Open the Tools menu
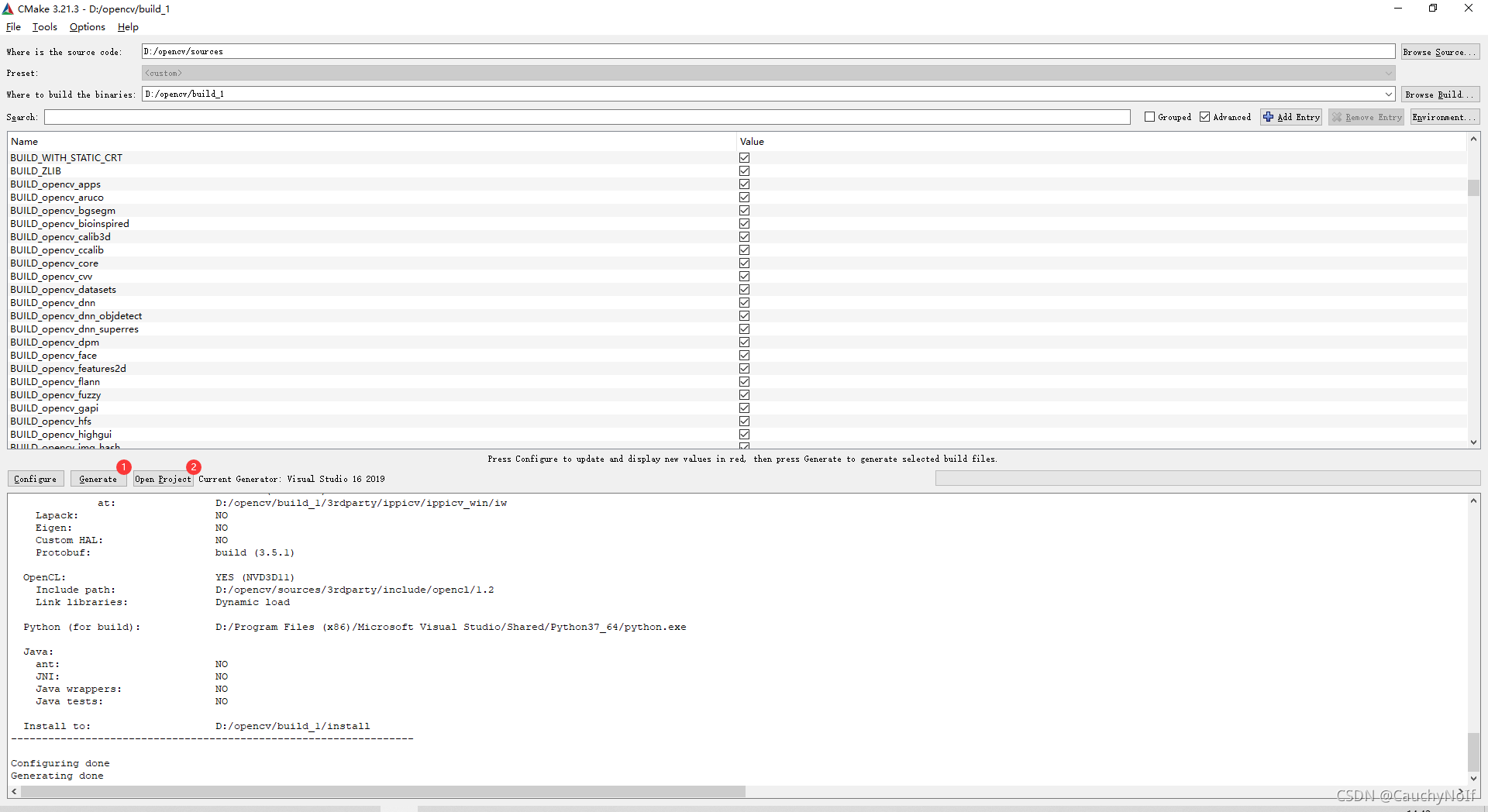The image size is (1488, 812). [x=44, y=27]
